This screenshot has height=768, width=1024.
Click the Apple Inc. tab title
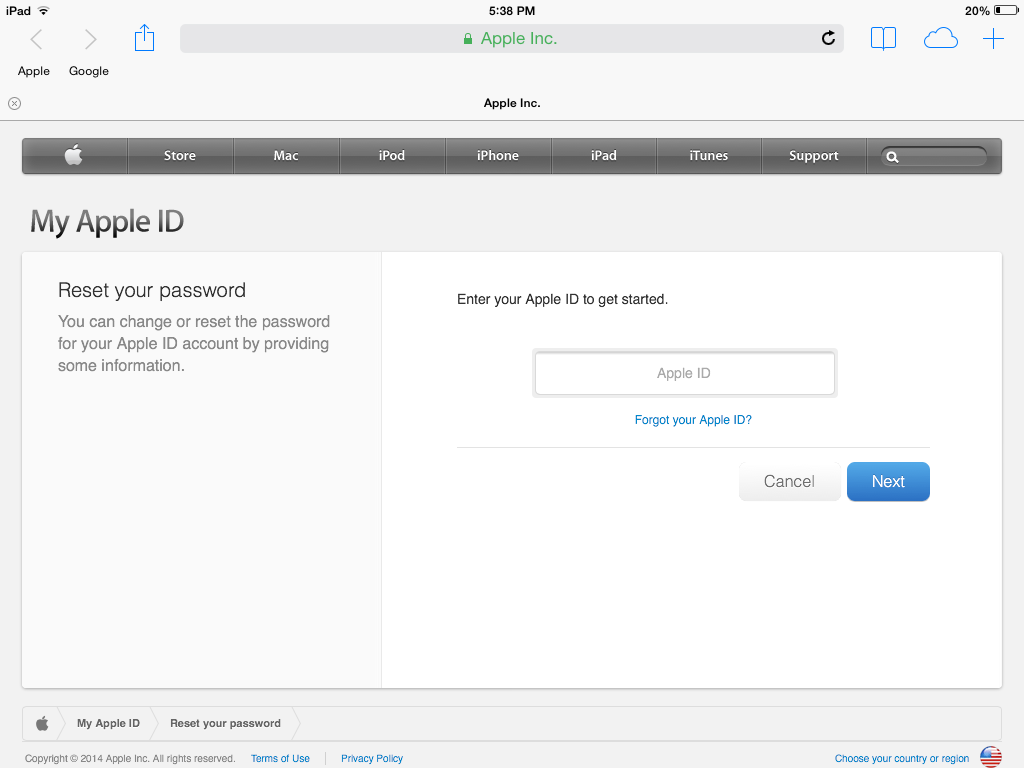point(512,103)
